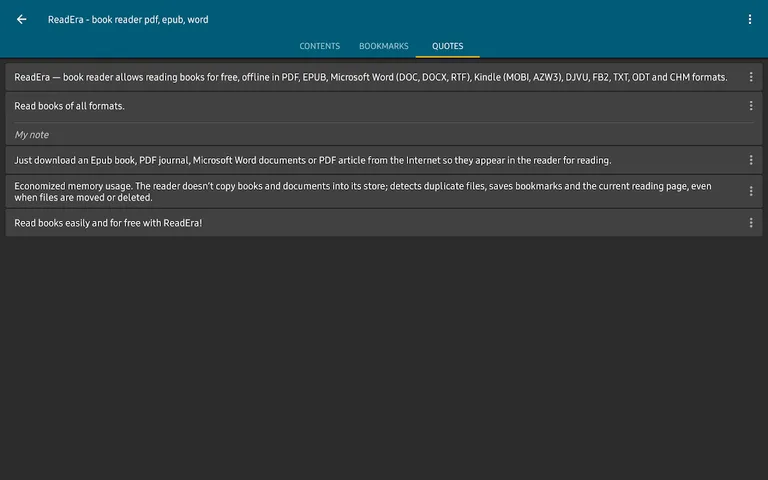Open options for 'Just download an Epub book' quote

[750, 160]
